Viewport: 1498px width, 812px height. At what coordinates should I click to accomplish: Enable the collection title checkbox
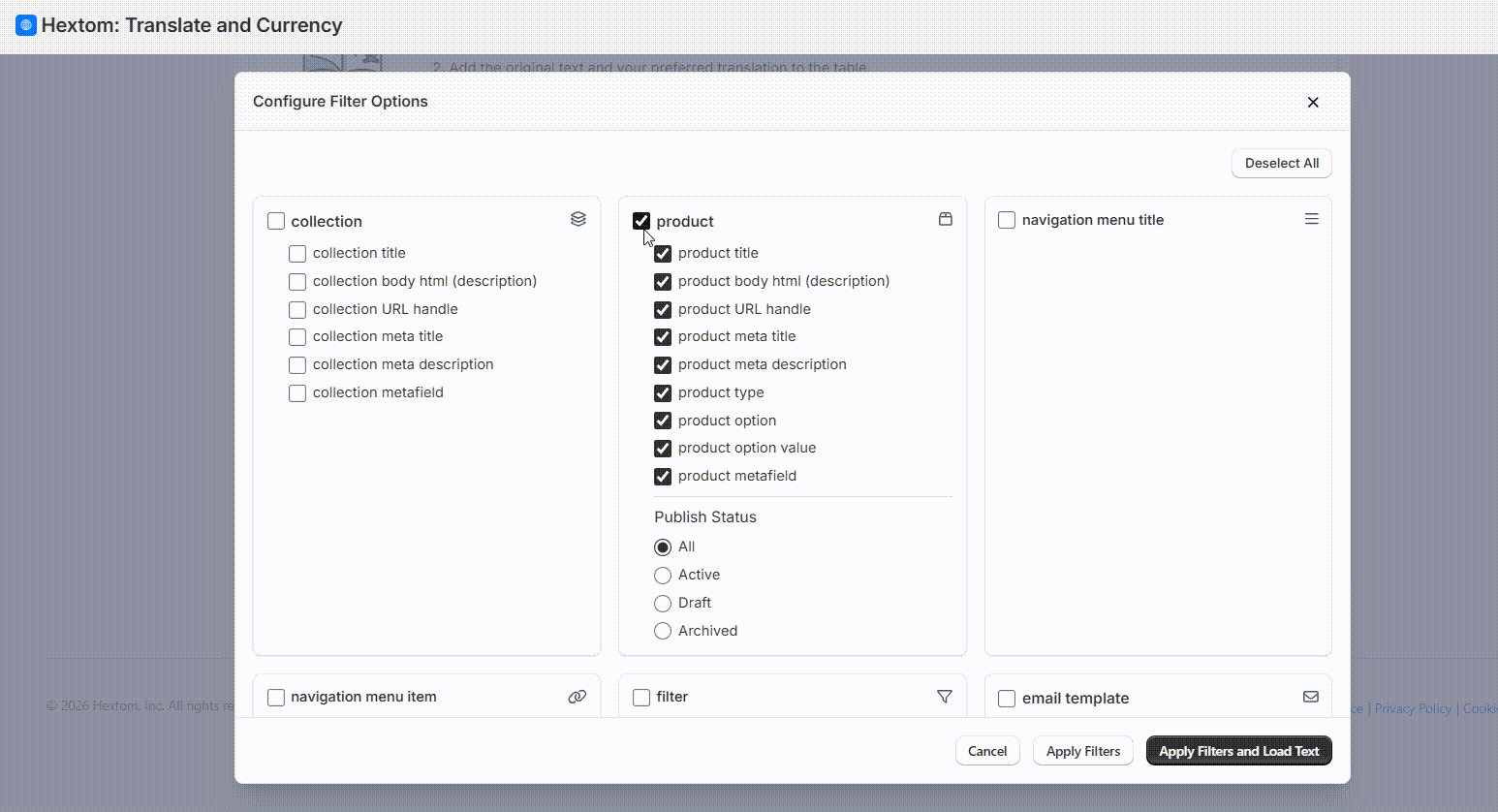tap(297, 254)
